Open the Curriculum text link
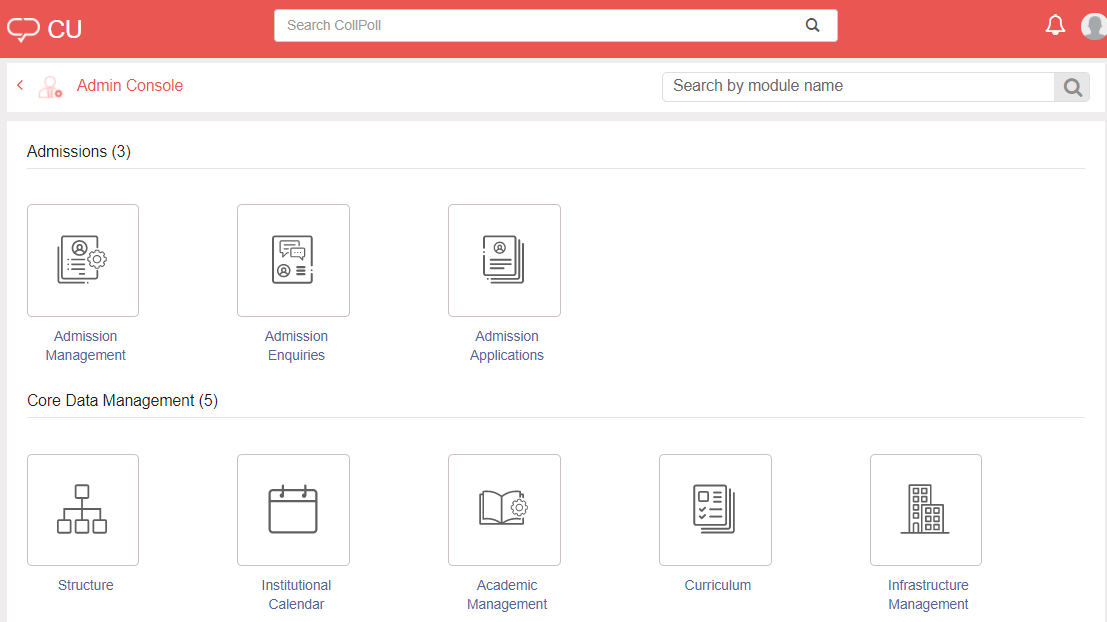This screenshot has height=622, width=1107. (717, 585)
